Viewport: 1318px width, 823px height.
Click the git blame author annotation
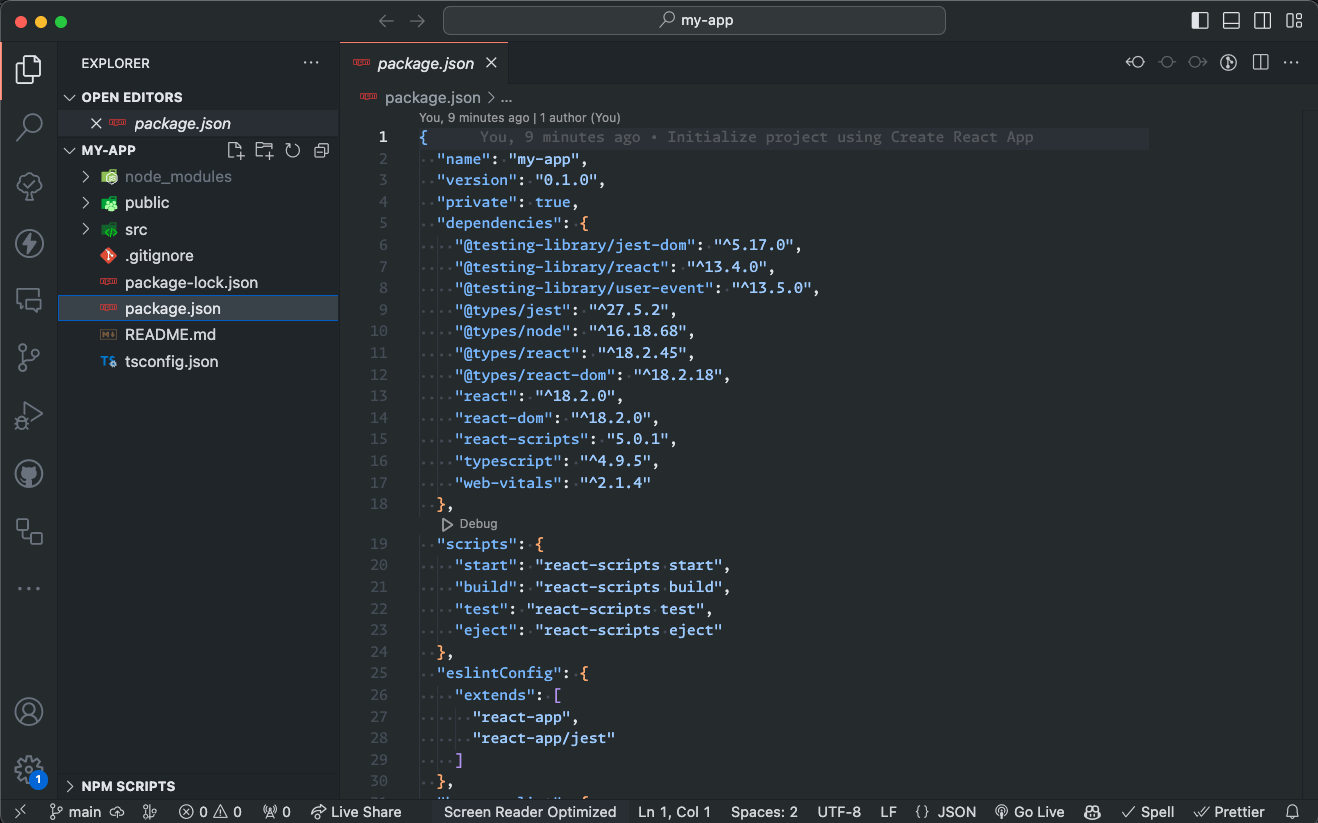pyautogui.click(x=520, y=117)
